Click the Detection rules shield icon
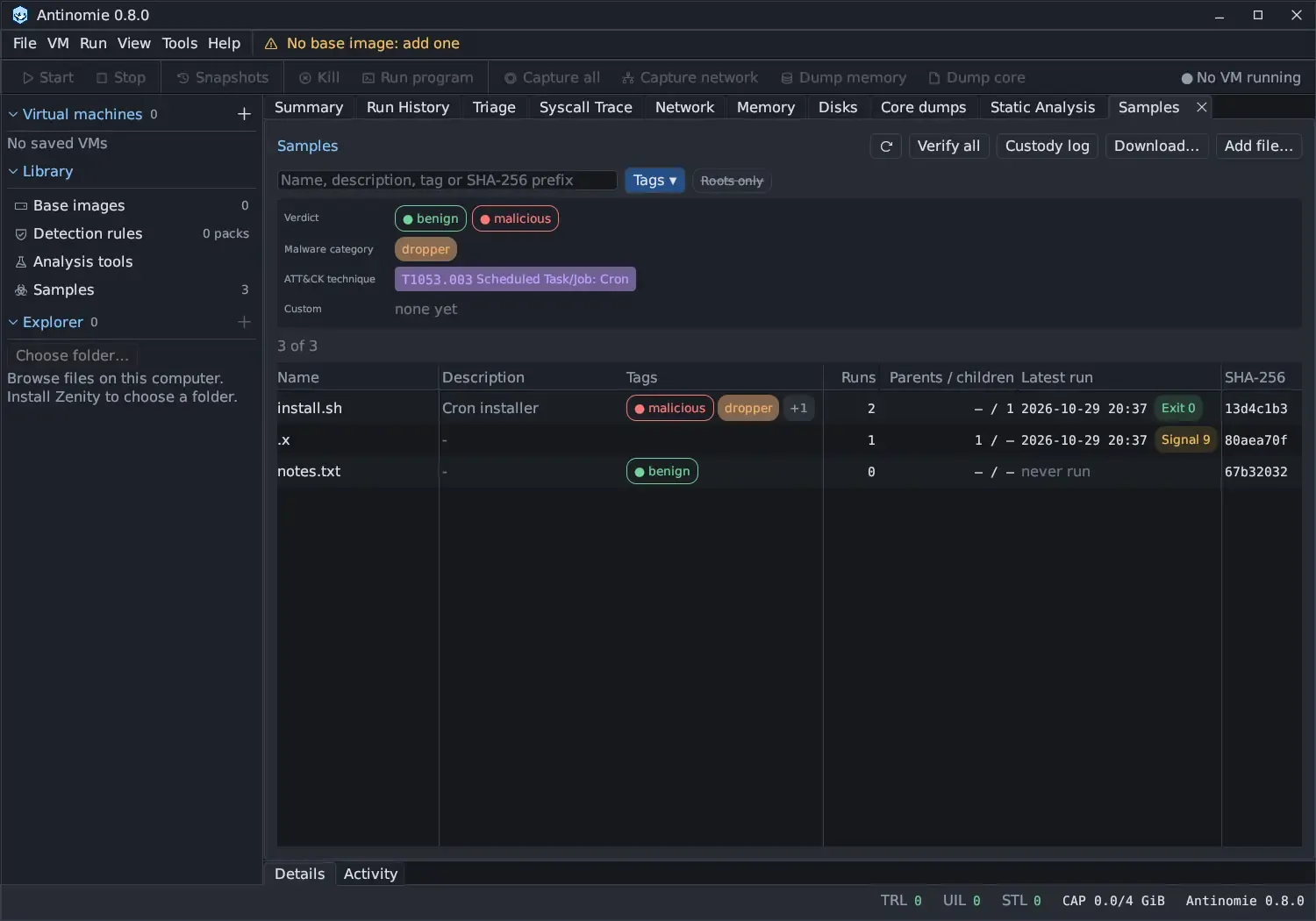This screenshot has height=921, width=1316. coord(21,234)
